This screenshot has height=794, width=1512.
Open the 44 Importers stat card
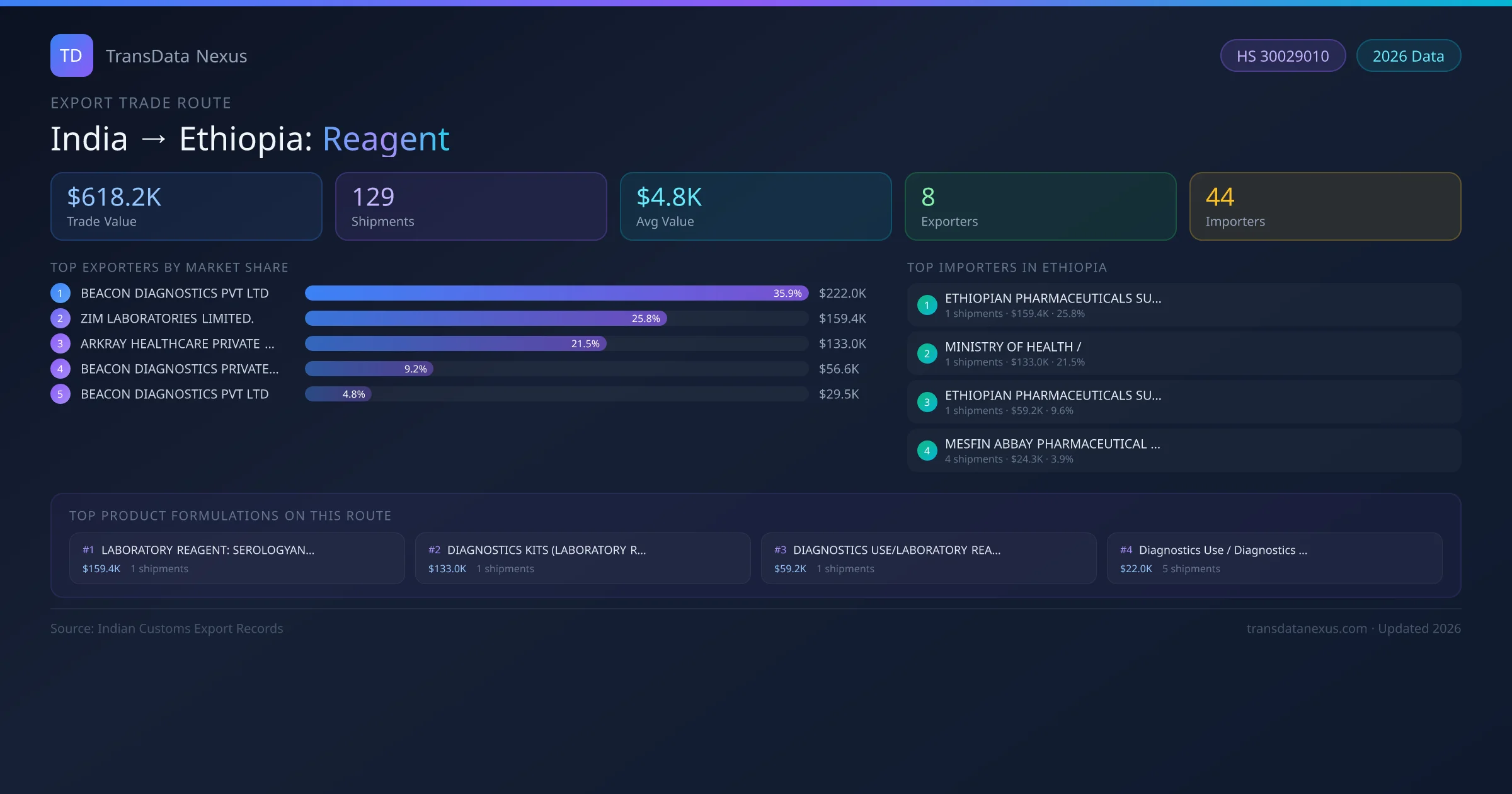[1324, 206]
